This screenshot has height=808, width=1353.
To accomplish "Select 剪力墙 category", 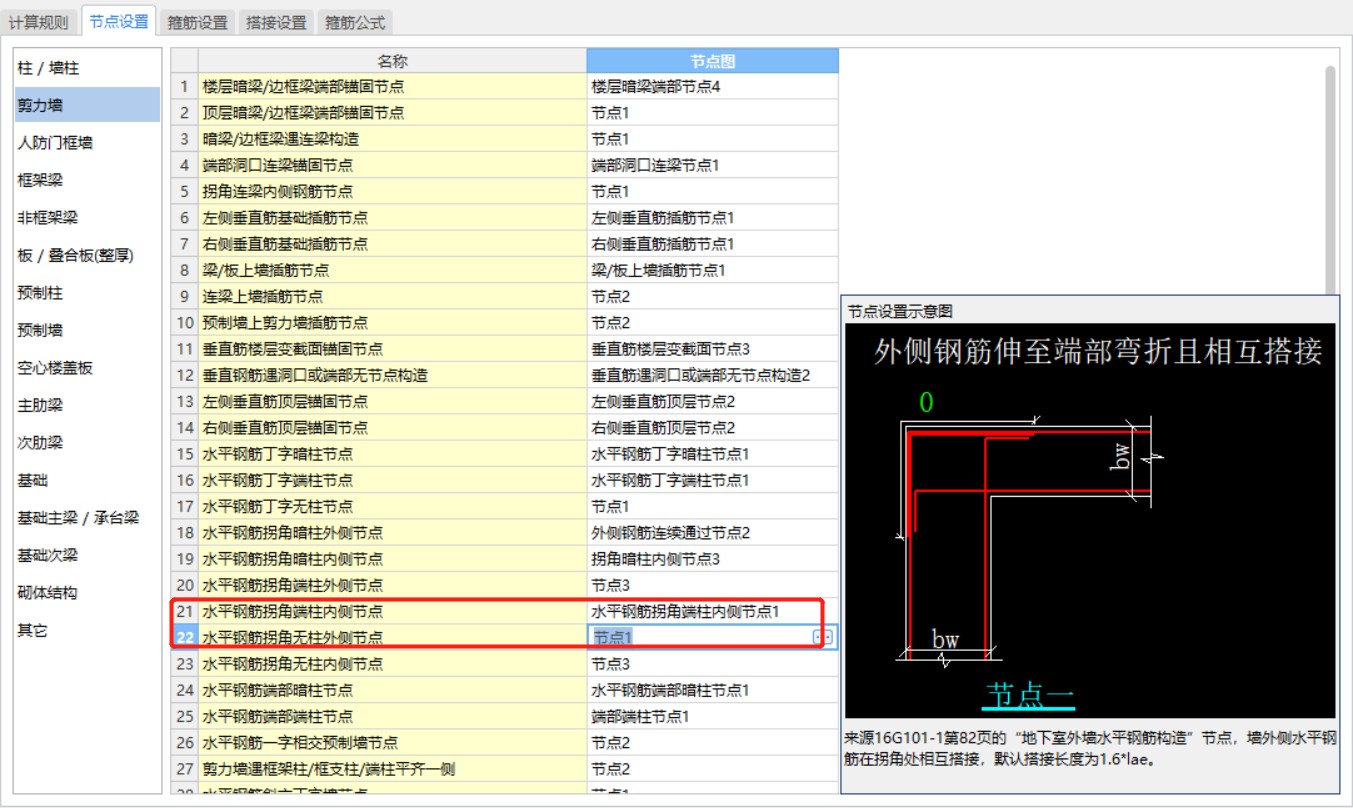I will [x=87, y=105].
